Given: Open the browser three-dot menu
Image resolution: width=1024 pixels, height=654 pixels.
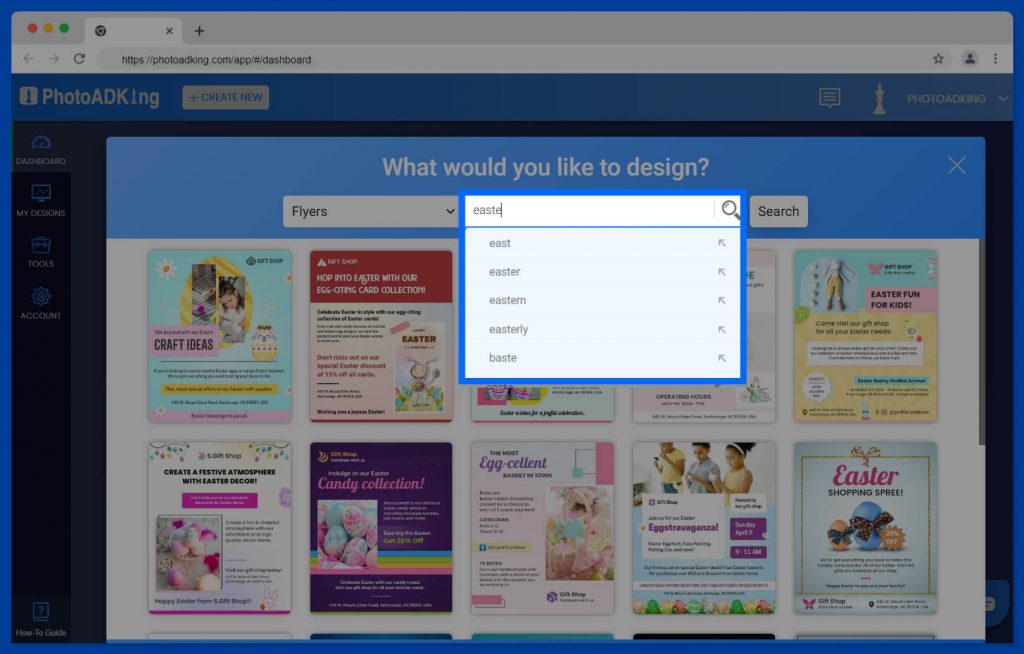Looking at the screenshot, I should tap(995, 59).
